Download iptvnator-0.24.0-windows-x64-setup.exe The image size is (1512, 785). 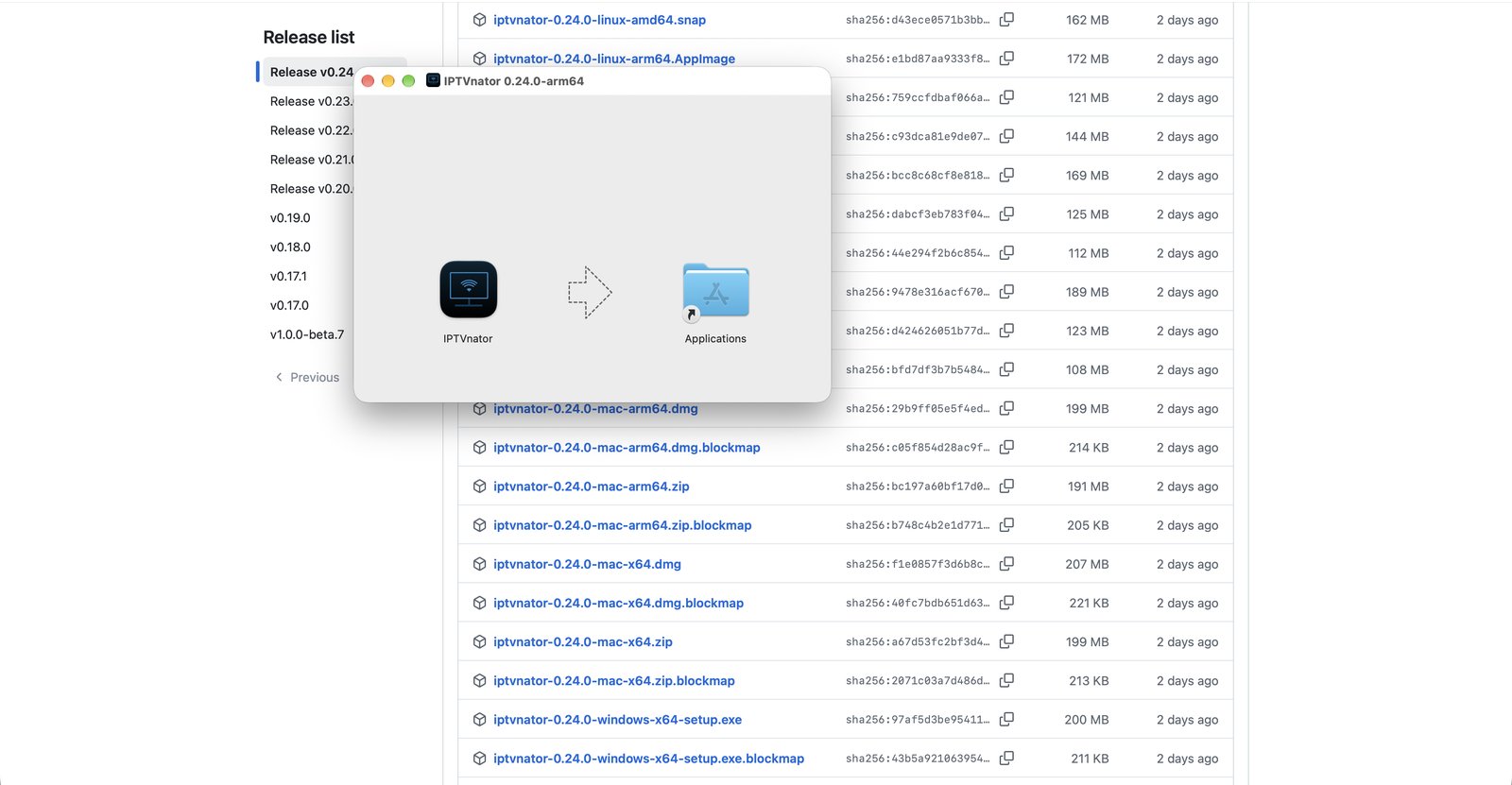(x=617, y=720)
